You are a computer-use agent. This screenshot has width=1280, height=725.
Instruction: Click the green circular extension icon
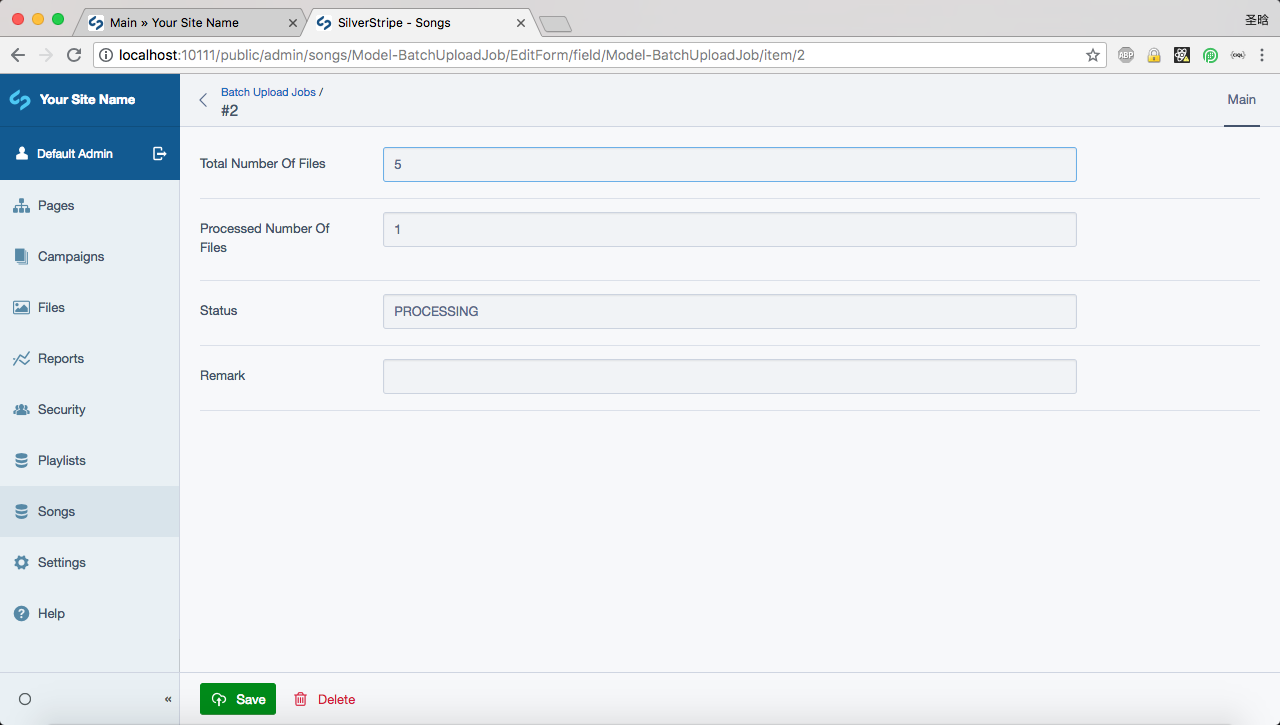click(x=1210, y=55)
